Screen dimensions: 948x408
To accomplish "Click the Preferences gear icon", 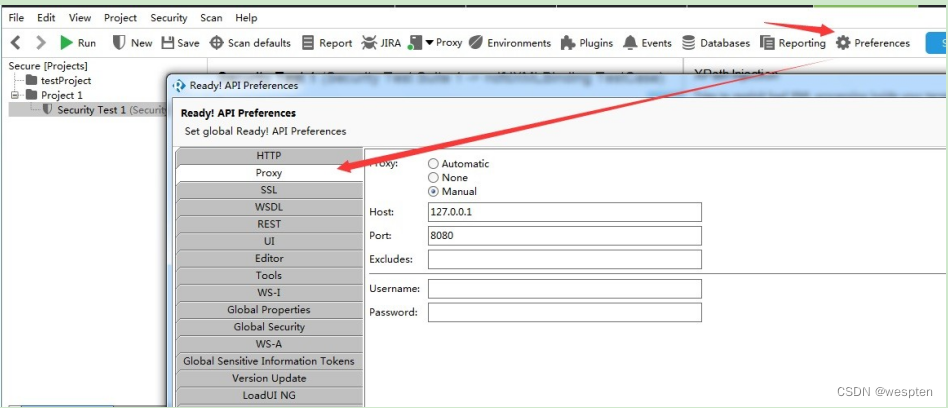I will [x=843, y=43].
